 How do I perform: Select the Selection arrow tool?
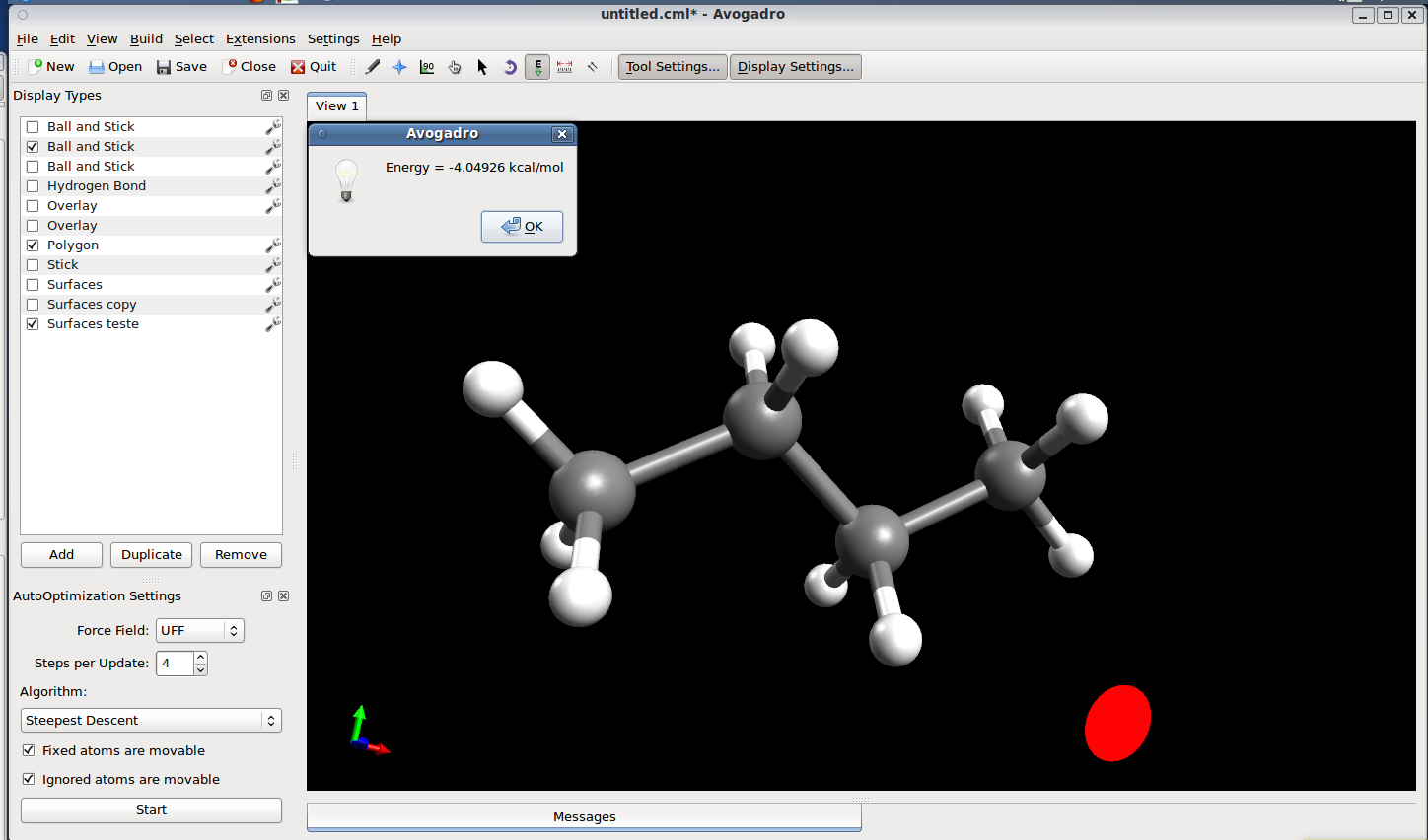(x=482, y=67)
